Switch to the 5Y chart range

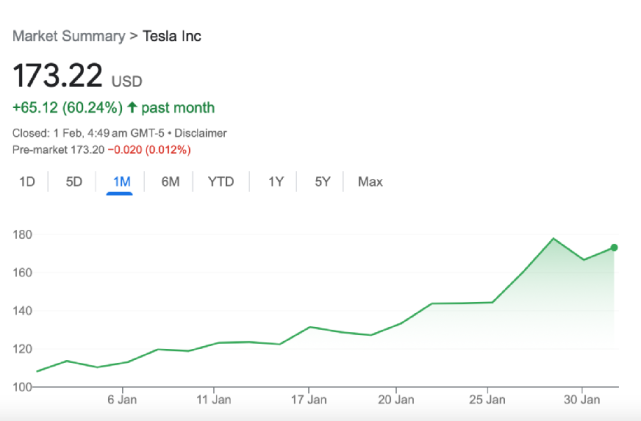[x=322, y=181]
